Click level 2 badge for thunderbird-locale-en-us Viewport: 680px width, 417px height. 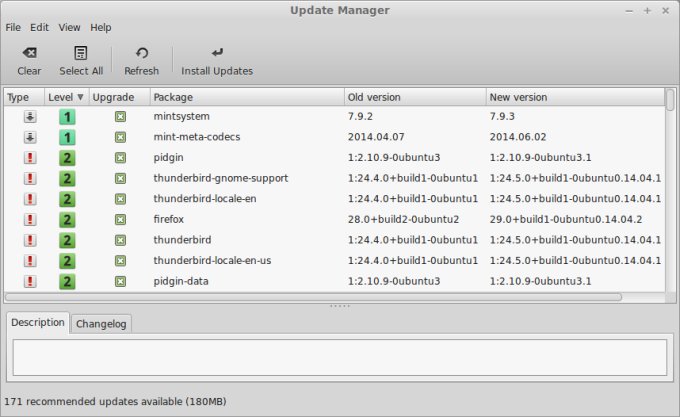(67, 261)
